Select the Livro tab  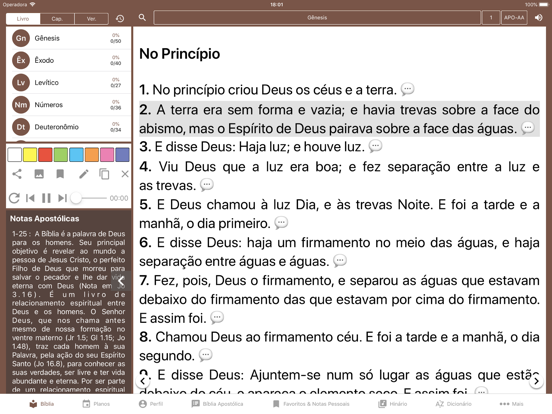click(x=23, y=19)
